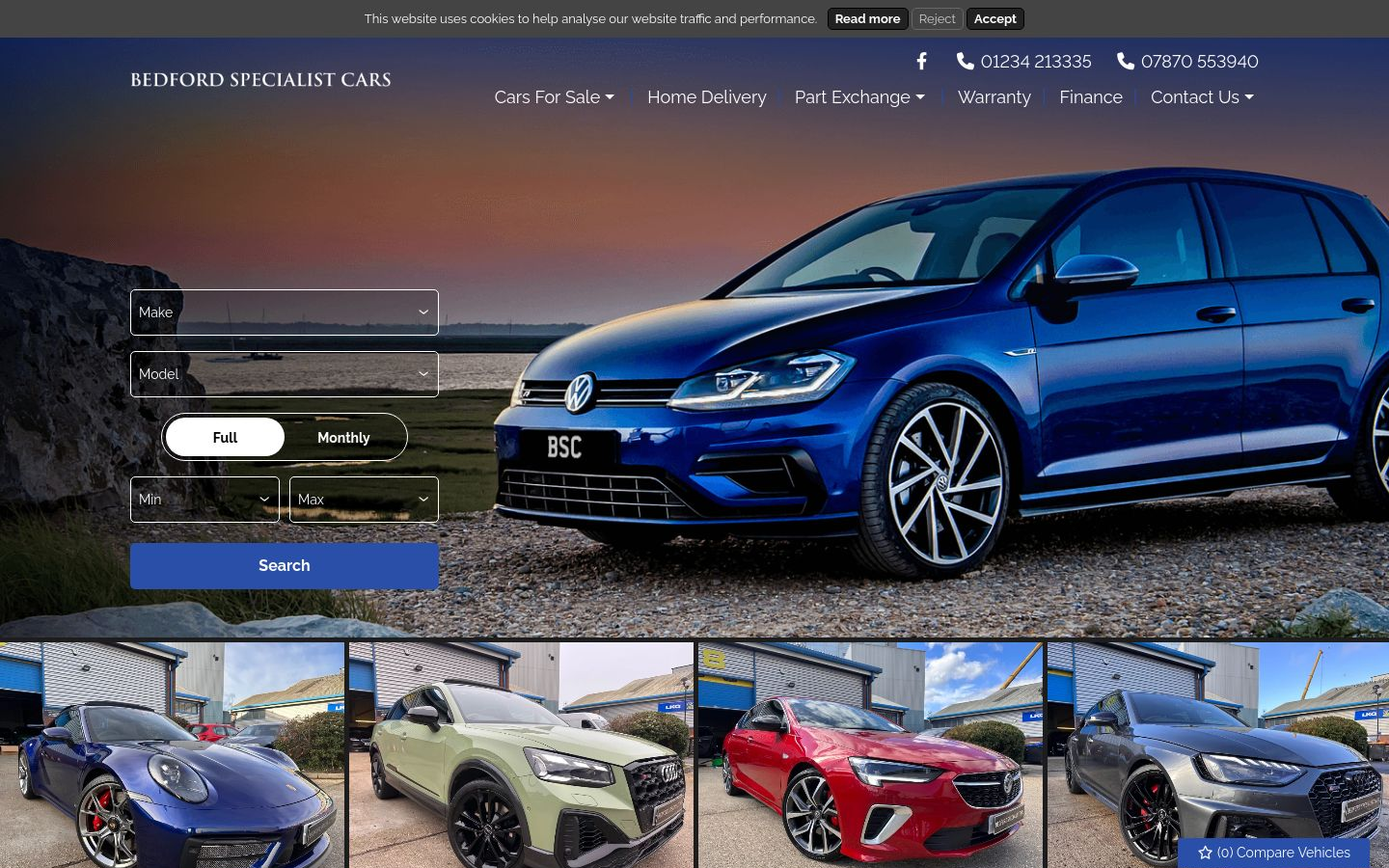Open the Max price dropdown

click(x=364, y=500)
